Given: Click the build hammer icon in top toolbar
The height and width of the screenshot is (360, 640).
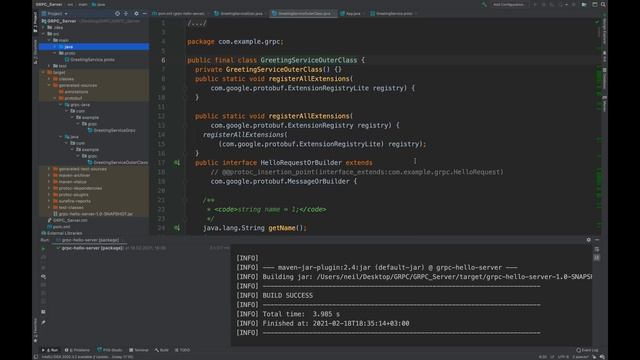Looking at the screenshot, I should tap(484, 4).
